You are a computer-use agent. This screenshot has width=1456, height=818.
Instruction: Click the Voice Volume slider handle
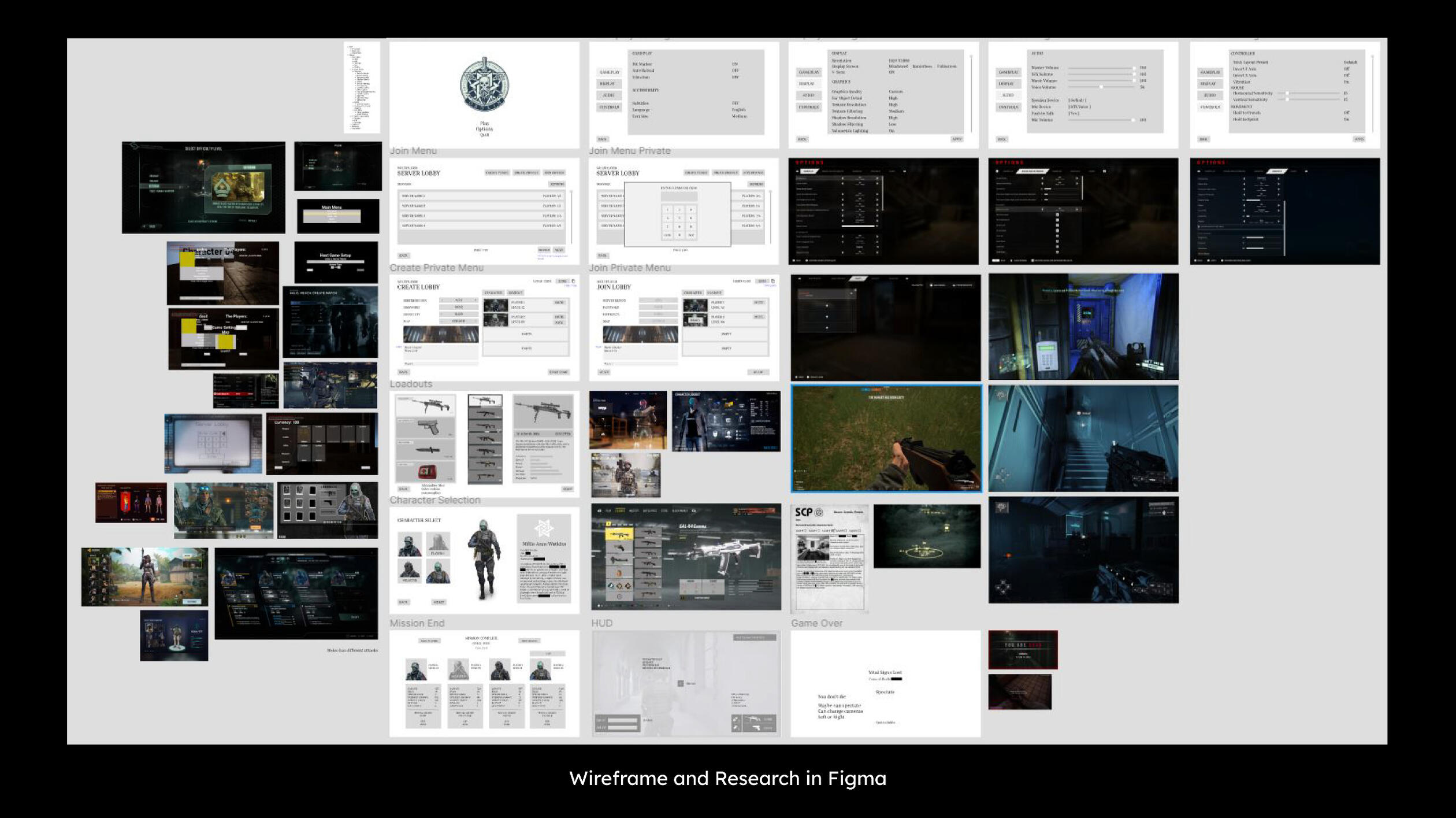[1101, 87]
